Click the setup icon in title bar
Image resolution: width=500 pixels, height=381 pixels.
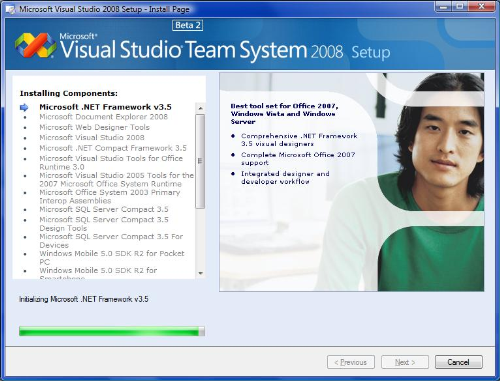coord(11,9)
